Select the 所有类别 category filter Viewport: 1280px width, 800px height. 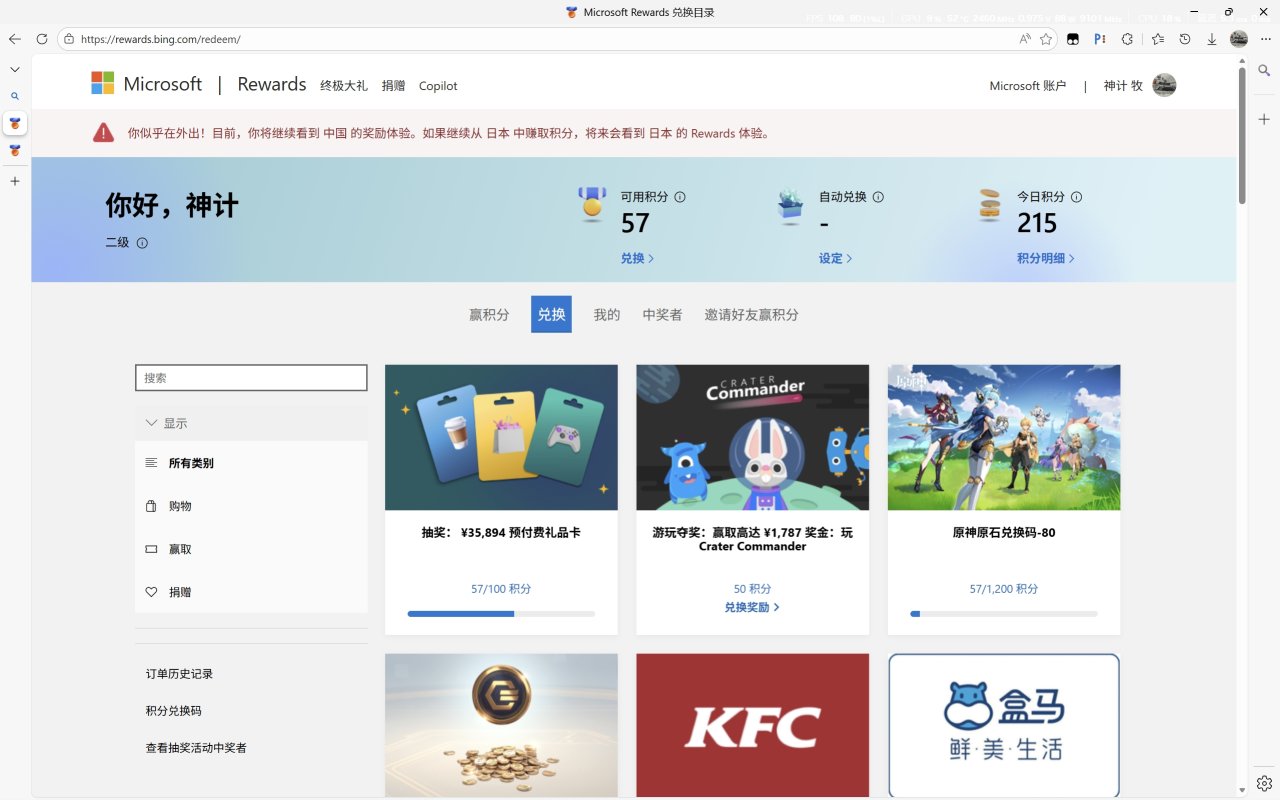pyautogui.click(x=251, y=463)
